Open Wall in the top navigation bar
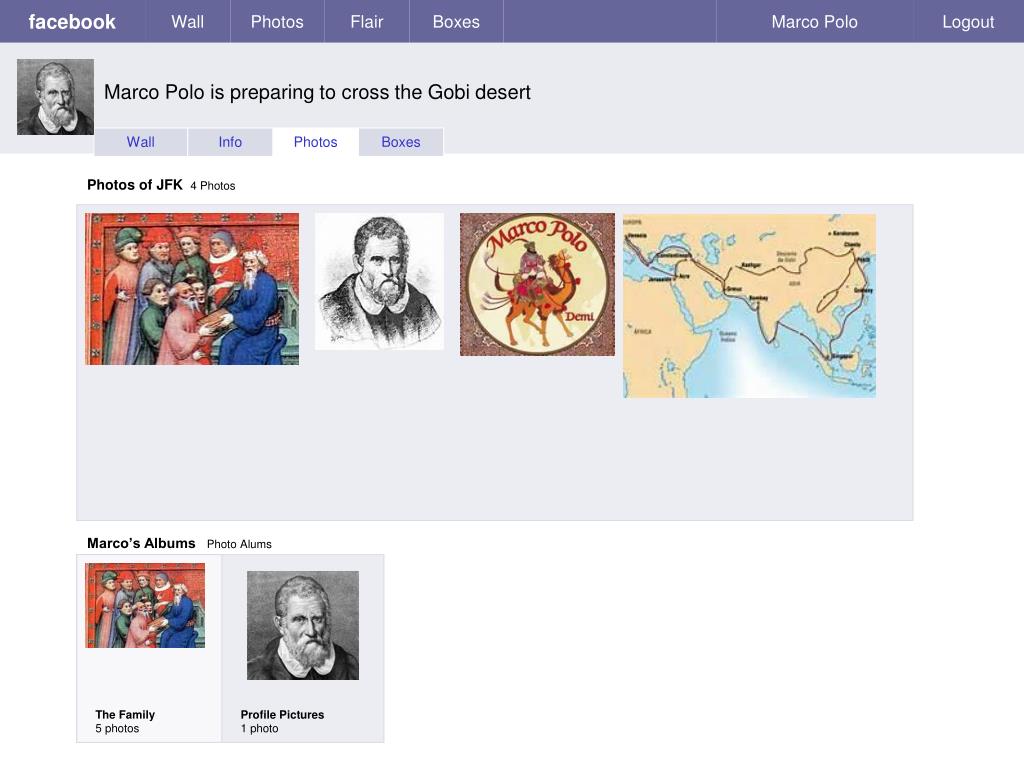 (187, 22)
